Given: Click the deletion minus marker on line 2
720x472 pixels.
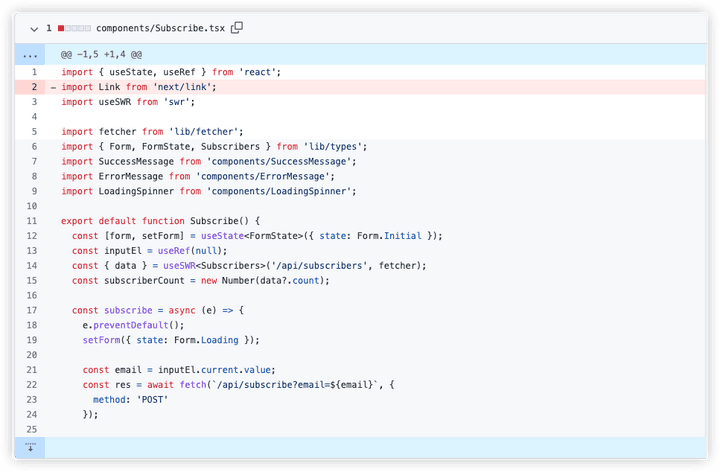Looking at the screenshot, I should click(x=53, y=87).
